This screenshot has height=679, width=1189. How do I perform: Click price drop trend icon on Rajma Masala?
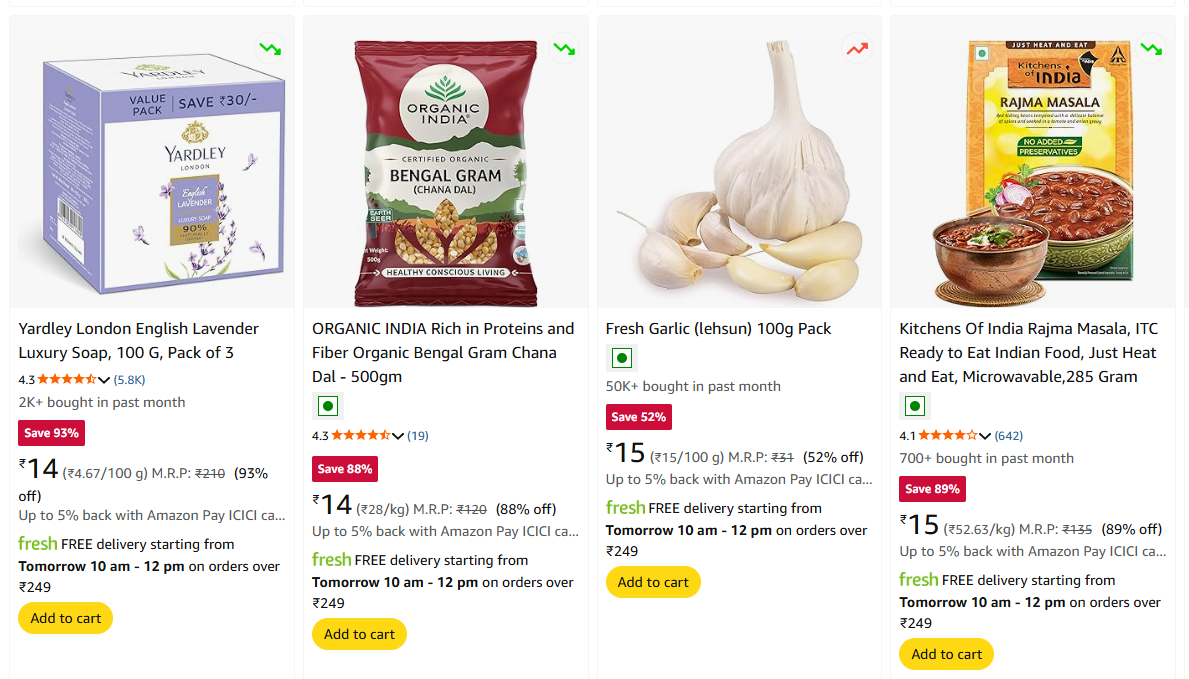pyautogui.click(x=1151, y=48)
